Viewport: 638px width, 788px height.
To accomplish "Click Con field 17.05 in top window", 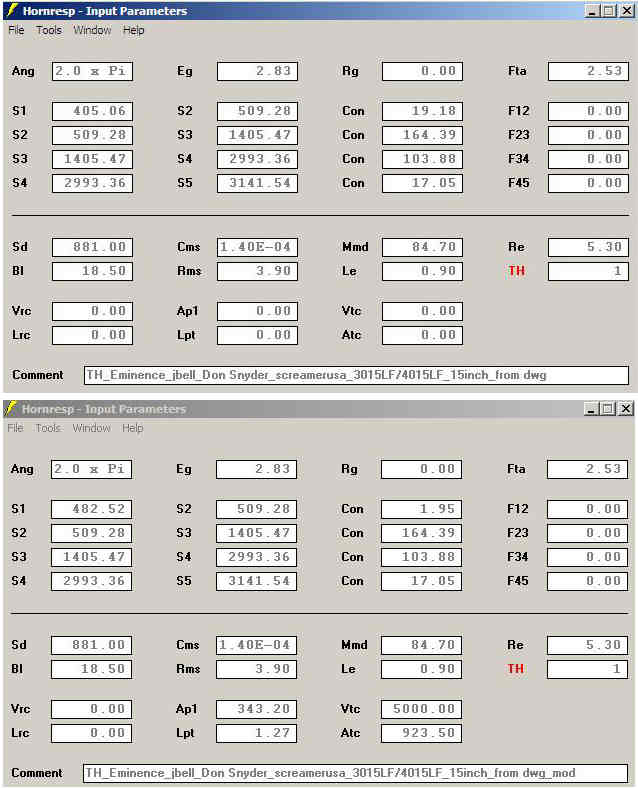I will coord(422,183).
